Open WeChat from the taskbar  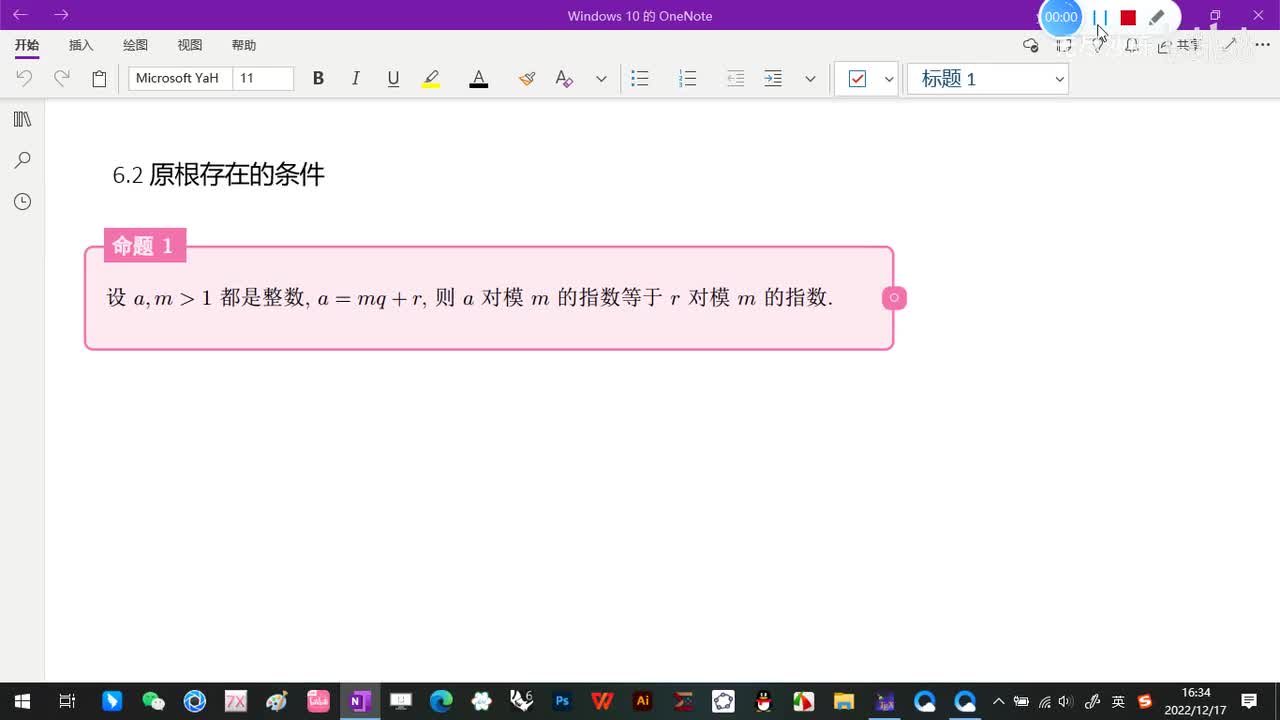(x=153, y=701)
